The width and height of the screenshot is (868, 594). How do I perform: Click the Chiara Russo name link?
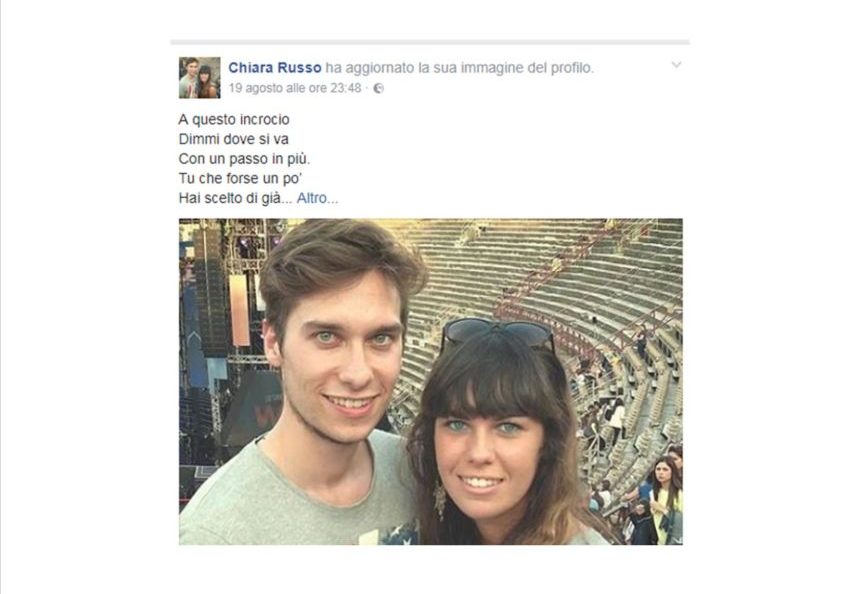click(x=275, y=68)
